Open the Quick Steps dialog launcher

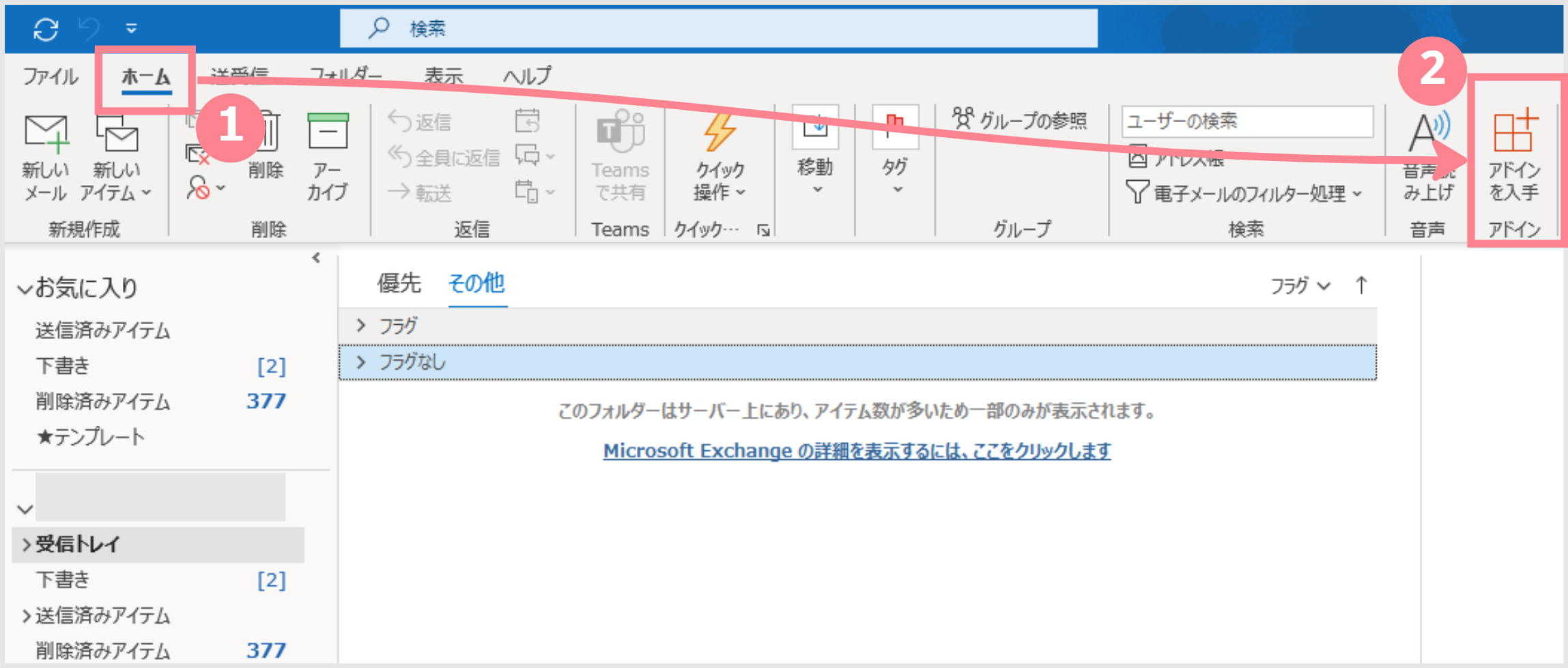[763, 231]
